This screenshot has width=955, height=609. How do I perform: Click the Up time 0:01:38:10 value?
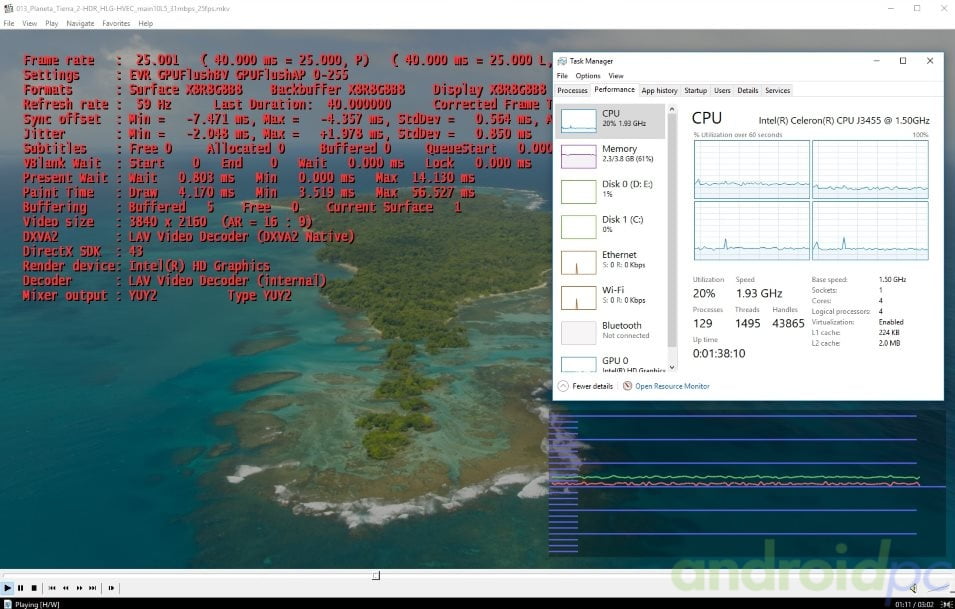pos(719,353)
